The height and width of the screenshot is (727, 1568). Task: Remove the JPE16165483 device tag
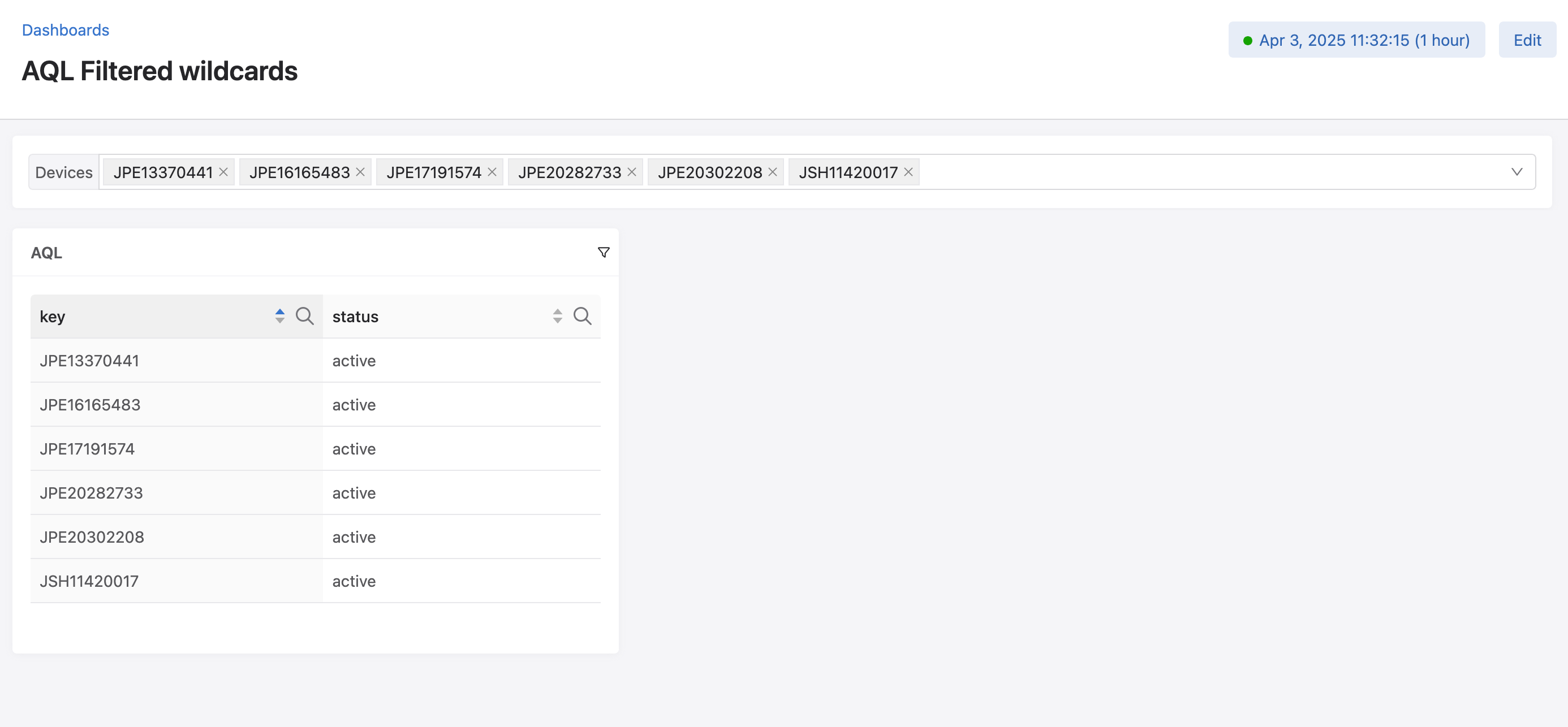click(x=360, y=172)
